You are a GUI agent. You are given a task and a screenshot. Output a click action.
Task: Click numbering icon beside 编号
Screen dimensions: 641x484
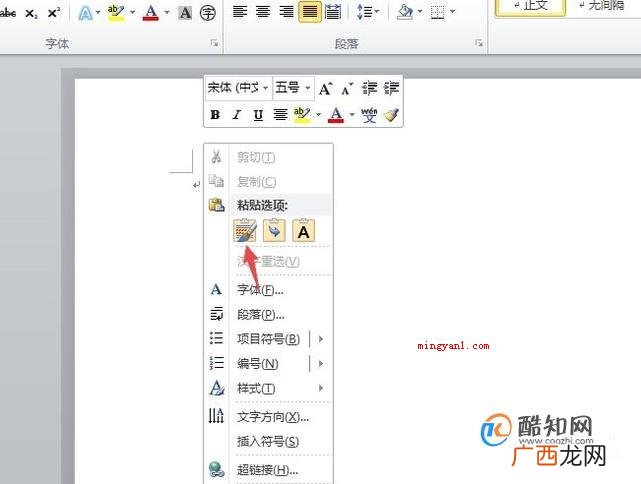click(x=216, y=363)
